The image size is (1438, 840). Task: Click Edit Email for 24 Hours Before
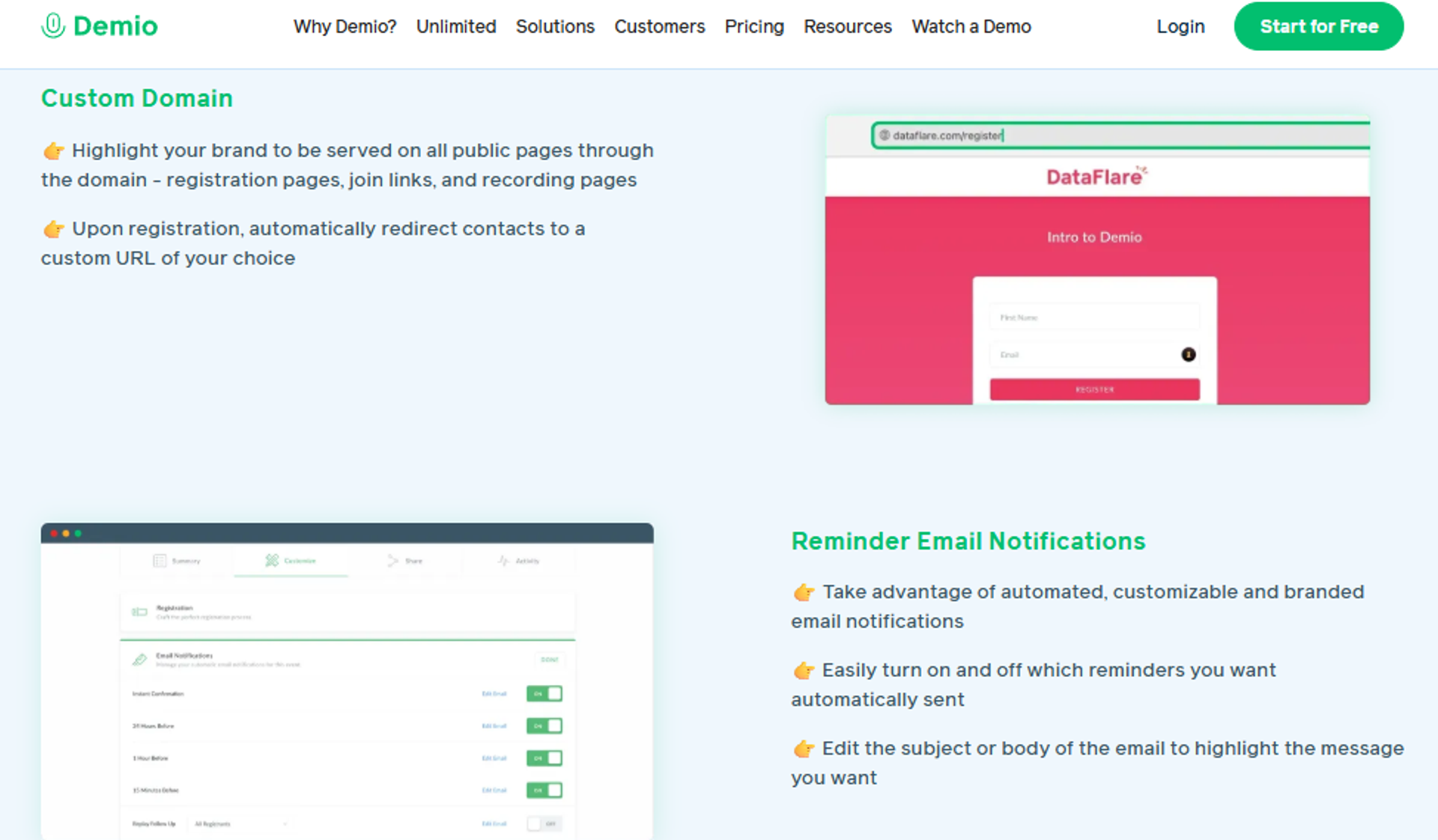(x=494, y=726)
